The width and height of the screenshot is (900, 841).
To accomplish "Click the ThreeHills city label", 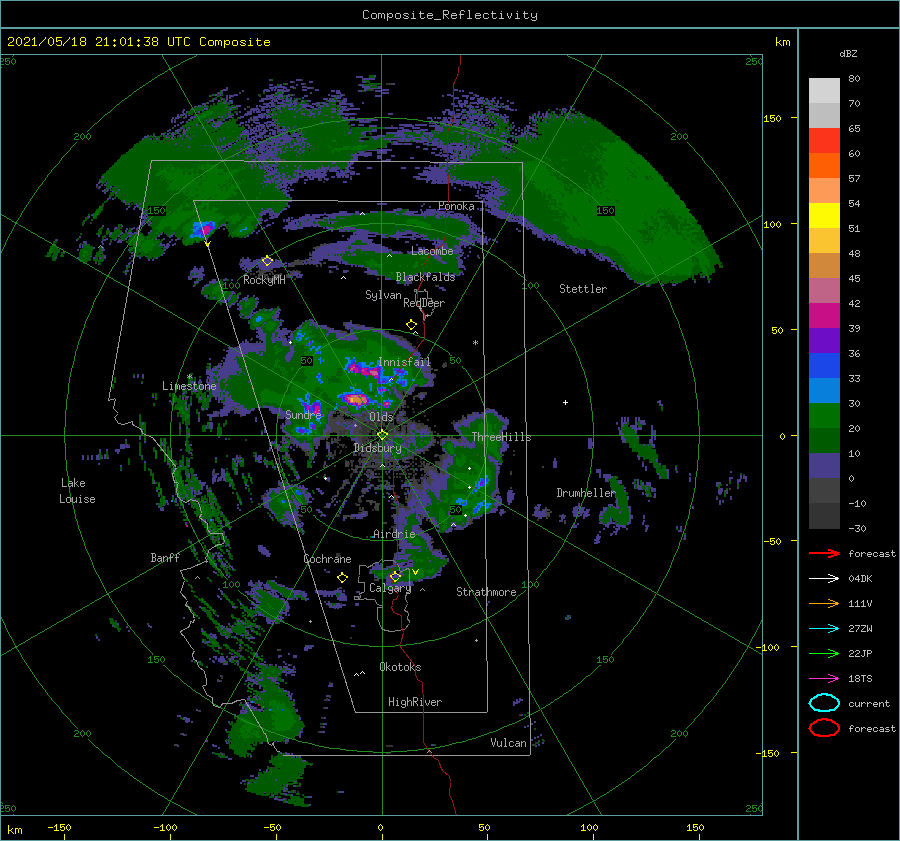I will pyautogui.click(x=502, y=437).
